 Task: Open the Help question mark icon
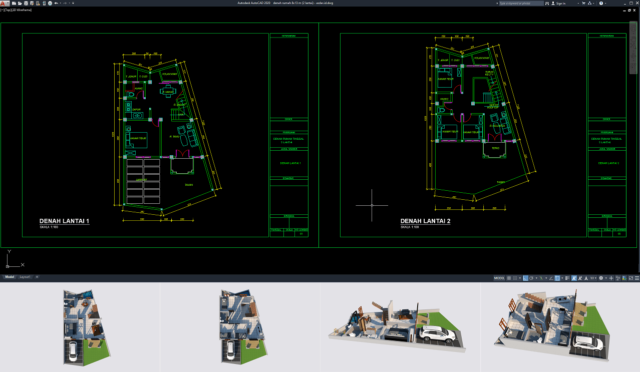601,3
